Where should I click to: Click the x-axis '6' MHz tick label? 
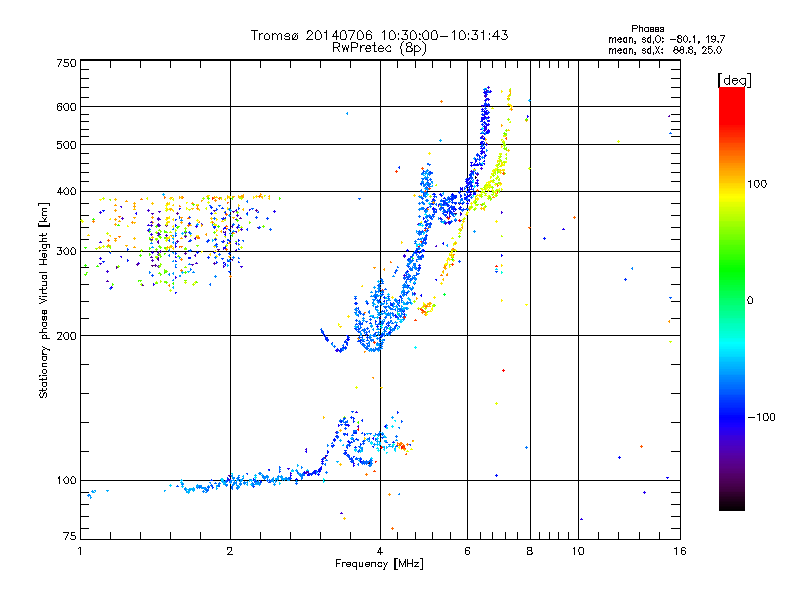467,551
